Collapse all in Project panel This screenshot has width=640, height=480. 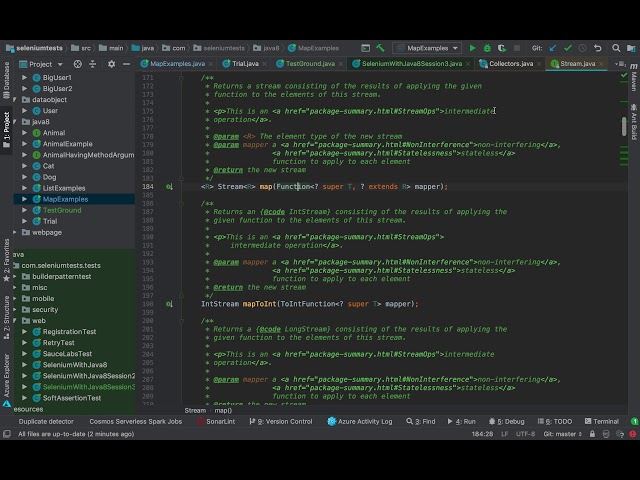93,64
